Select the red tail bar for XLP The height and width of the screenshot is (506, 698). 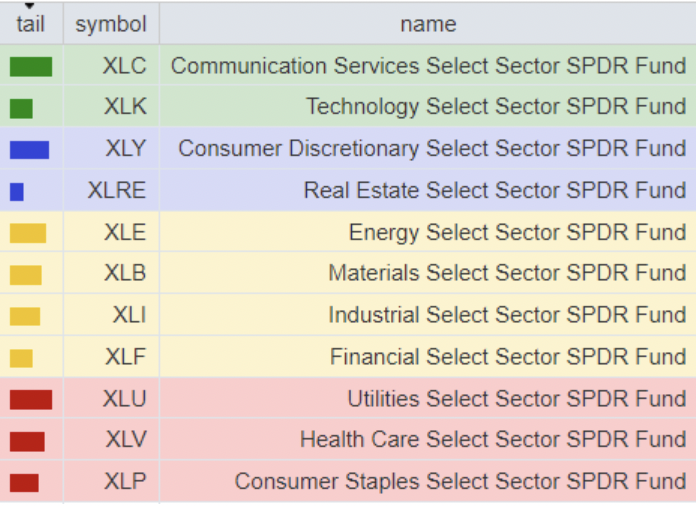[x=24, y=483]
